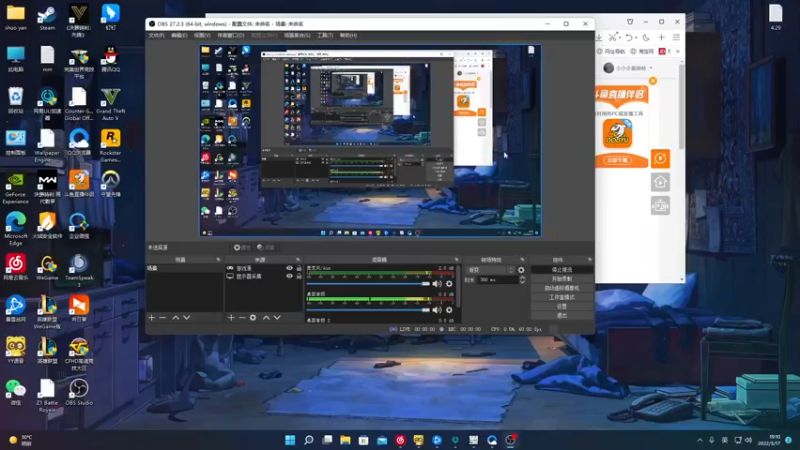800x450 pixels.
Task: Move scene up in Scenes panel
Action: [176, 317]
